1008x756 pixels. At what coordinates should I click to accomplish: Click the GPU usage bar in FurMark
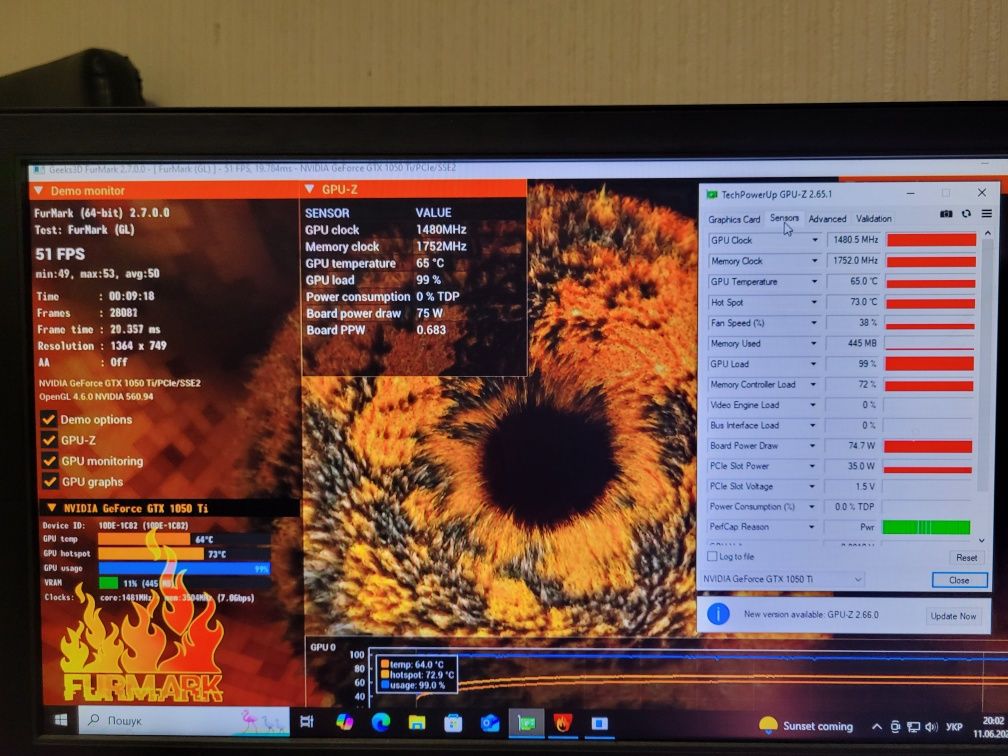click(184, 568)
